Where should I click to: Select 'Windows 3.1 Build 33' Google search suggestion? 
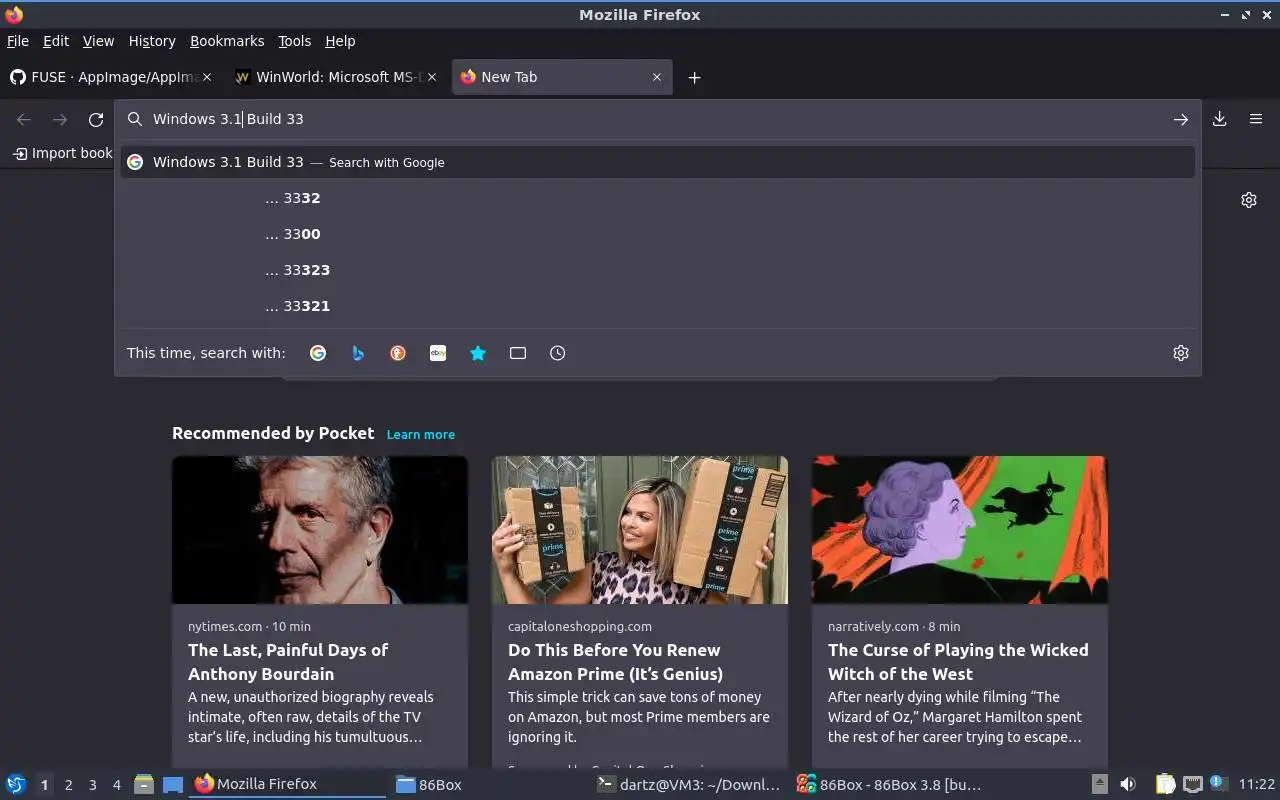point(658,162)
